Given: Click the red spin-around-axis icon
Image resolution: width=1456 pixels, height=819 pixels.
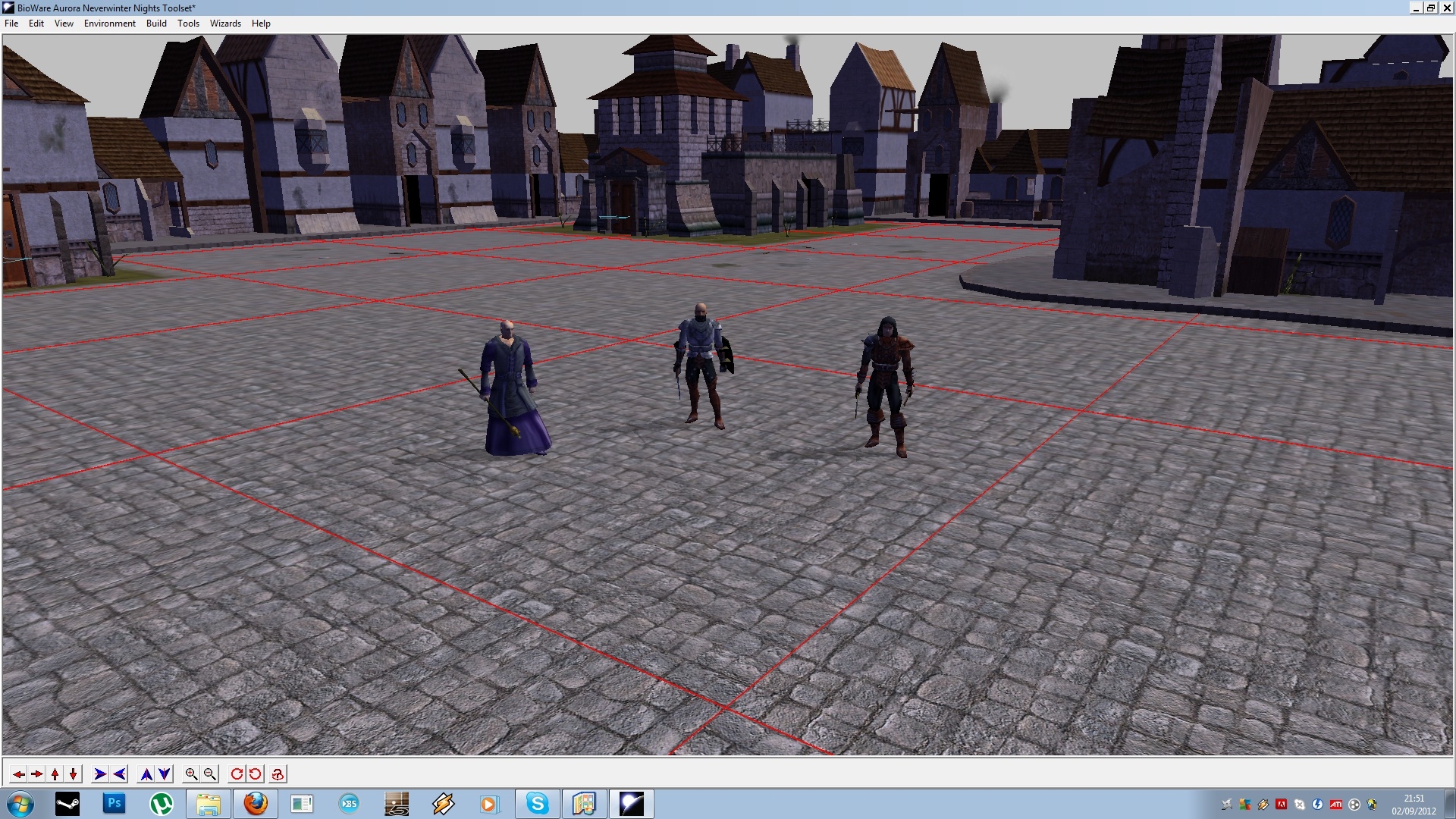Looking at the screenshot, I should click(x=278, y=774).
